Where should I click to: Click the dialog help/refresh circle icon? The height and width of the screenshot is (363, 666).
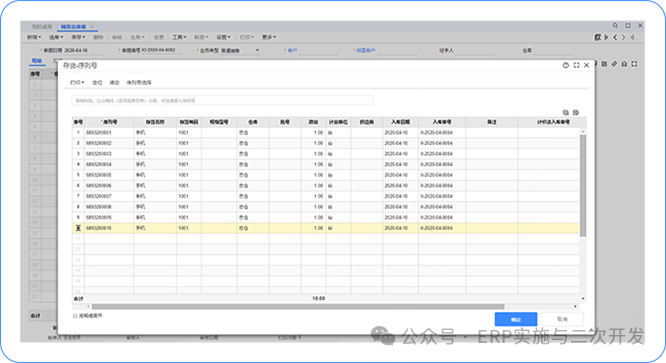coord(566,65)
